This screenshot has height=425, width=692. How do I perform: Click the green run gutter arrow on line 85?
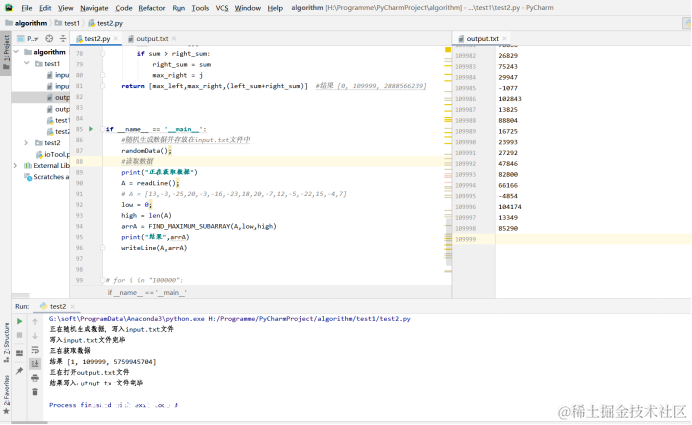click(x=91, y=129)
